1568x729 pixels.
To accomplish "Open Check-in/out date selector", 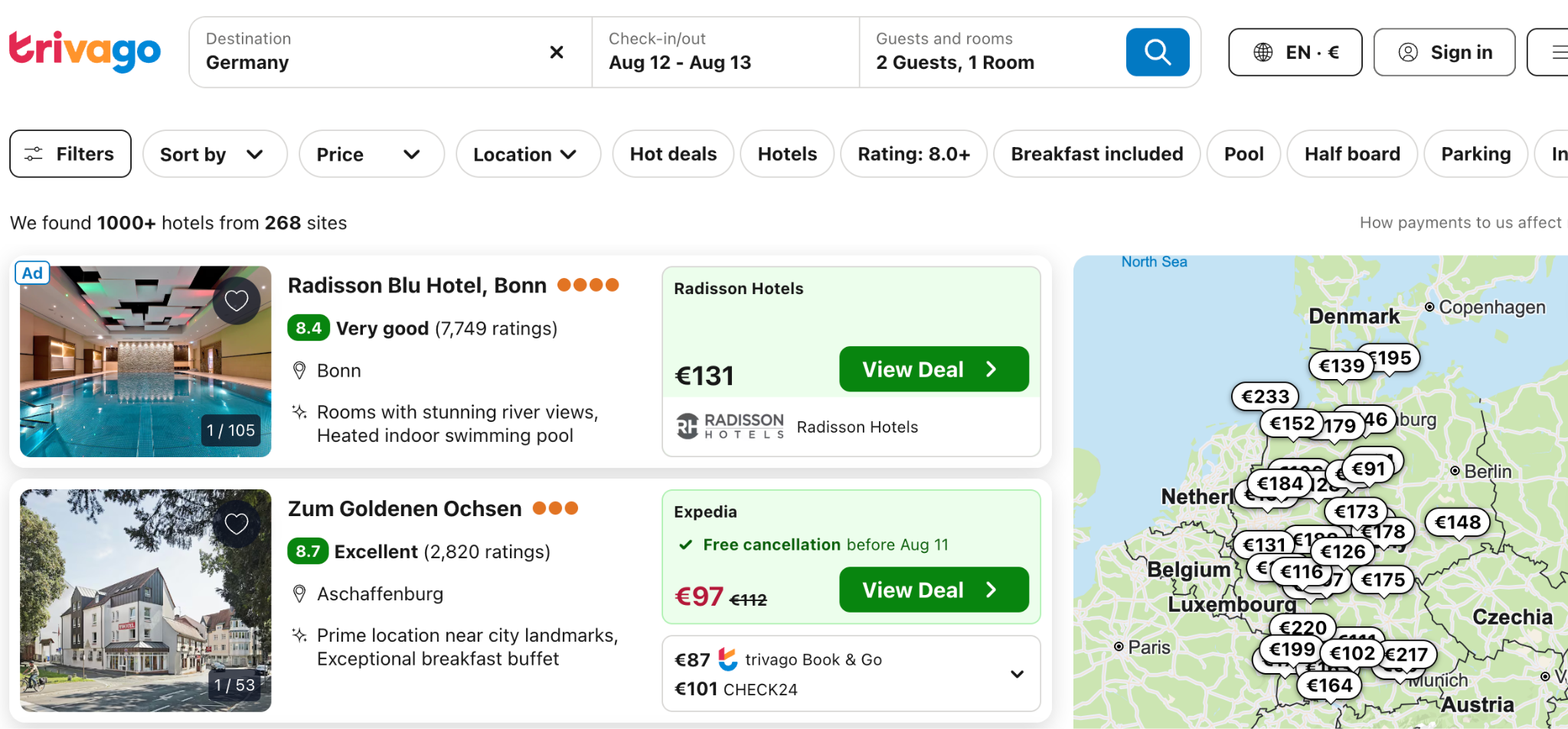I will (726, 52).
